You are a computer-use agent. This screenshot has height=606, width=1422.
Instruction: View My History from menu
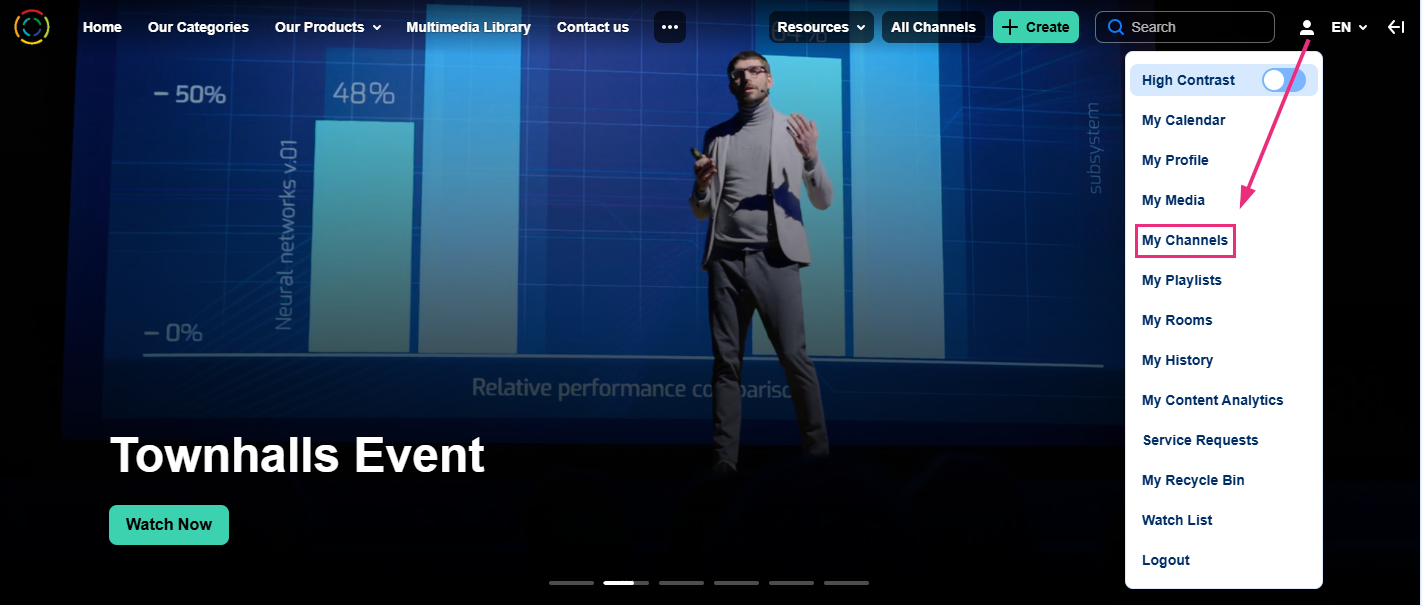[1177, 360]
